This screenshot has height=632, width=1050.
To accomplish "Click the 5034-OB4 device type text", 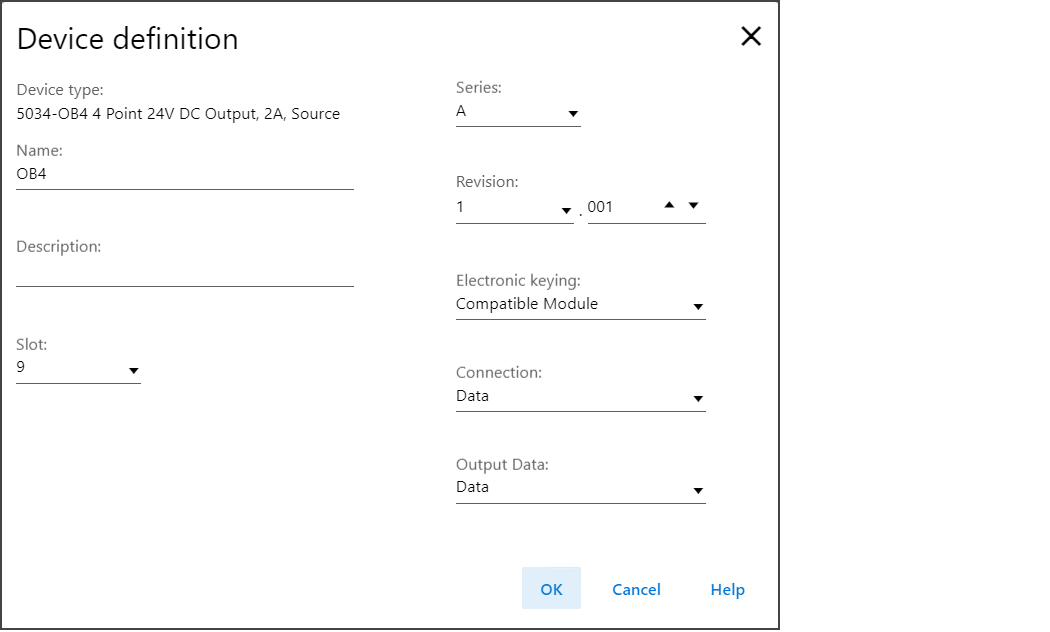I will 178,114.
